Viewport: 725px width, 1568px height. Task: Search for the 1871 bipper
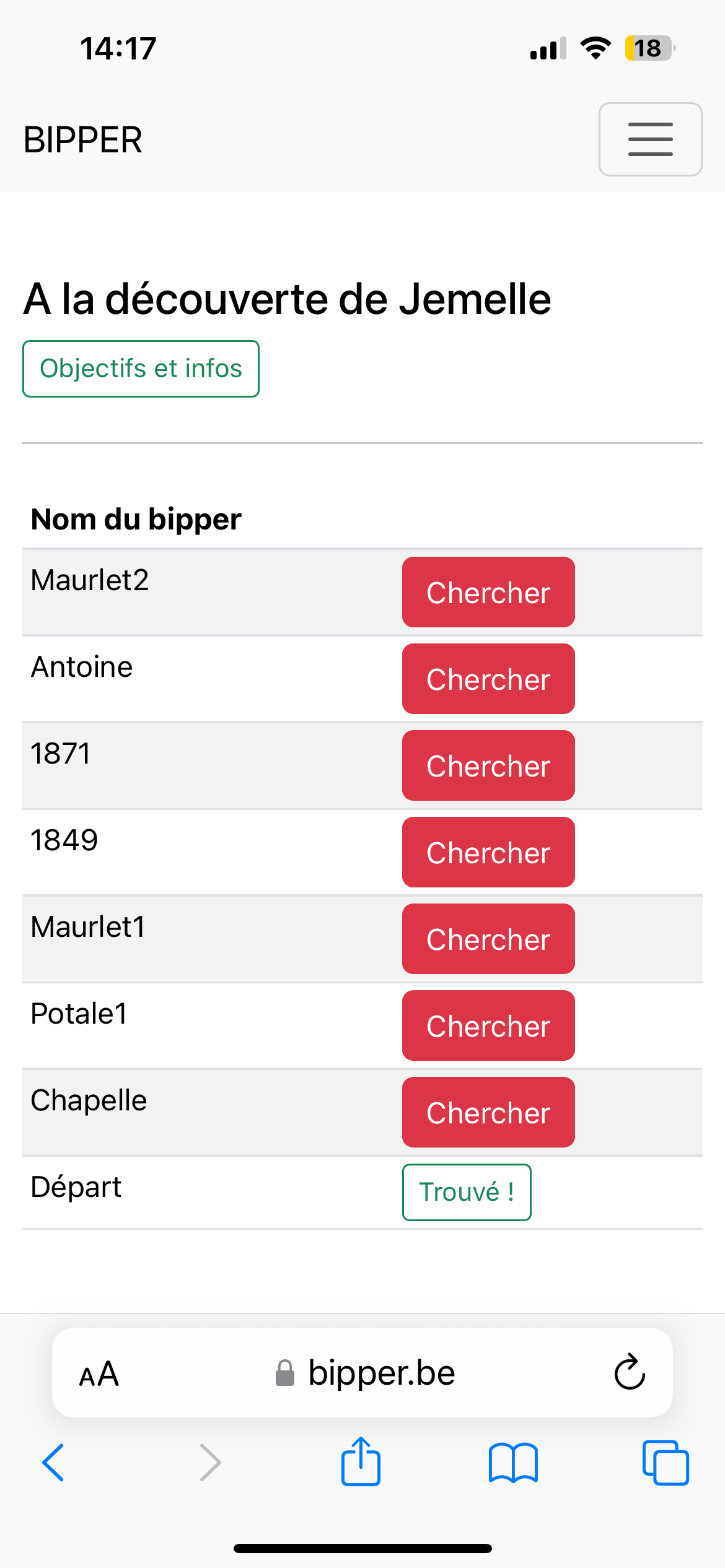[x=488, y=765]
